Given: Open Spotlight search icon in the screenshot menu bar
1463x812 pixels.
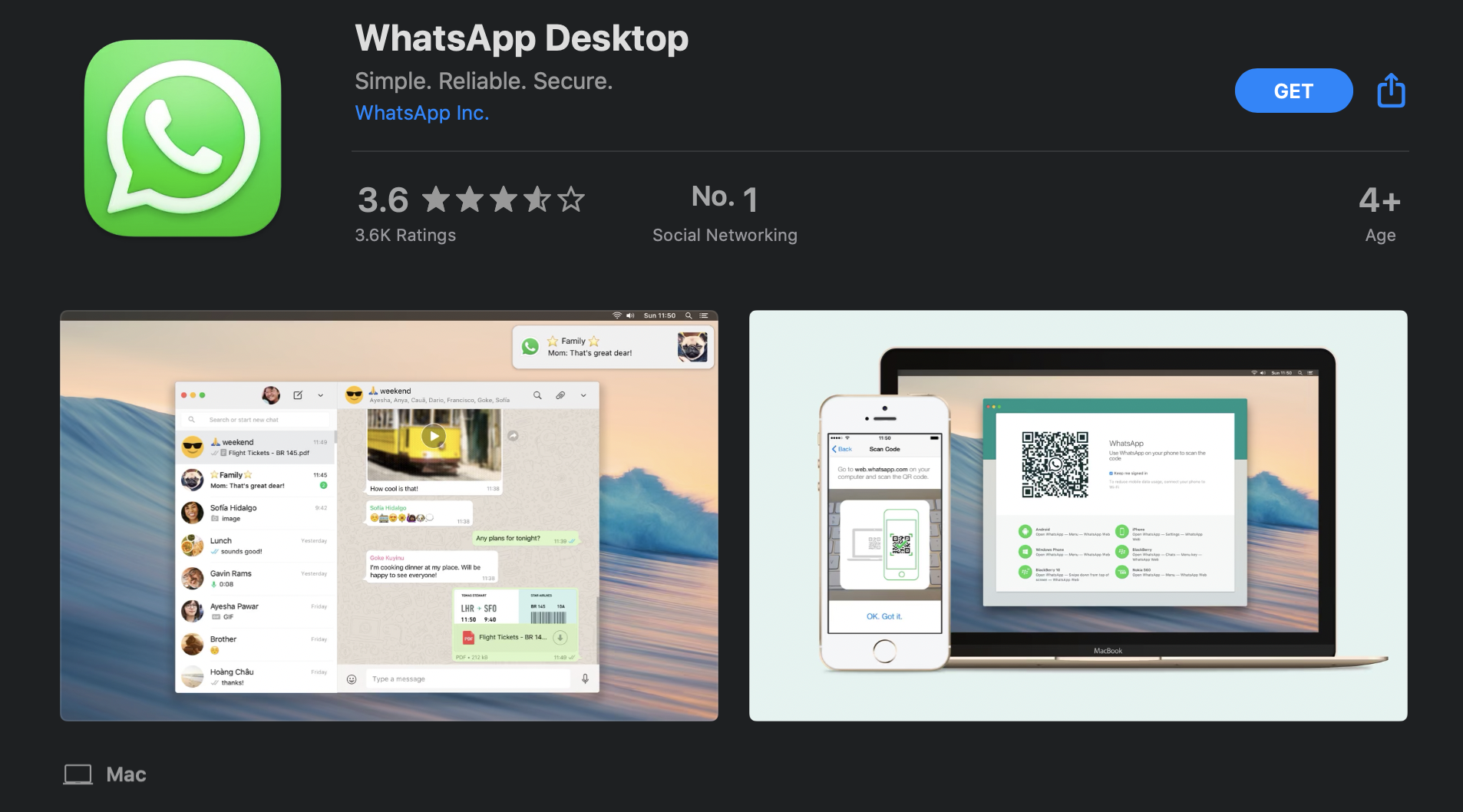Looking at the screenshot, I should click(689, 315).
